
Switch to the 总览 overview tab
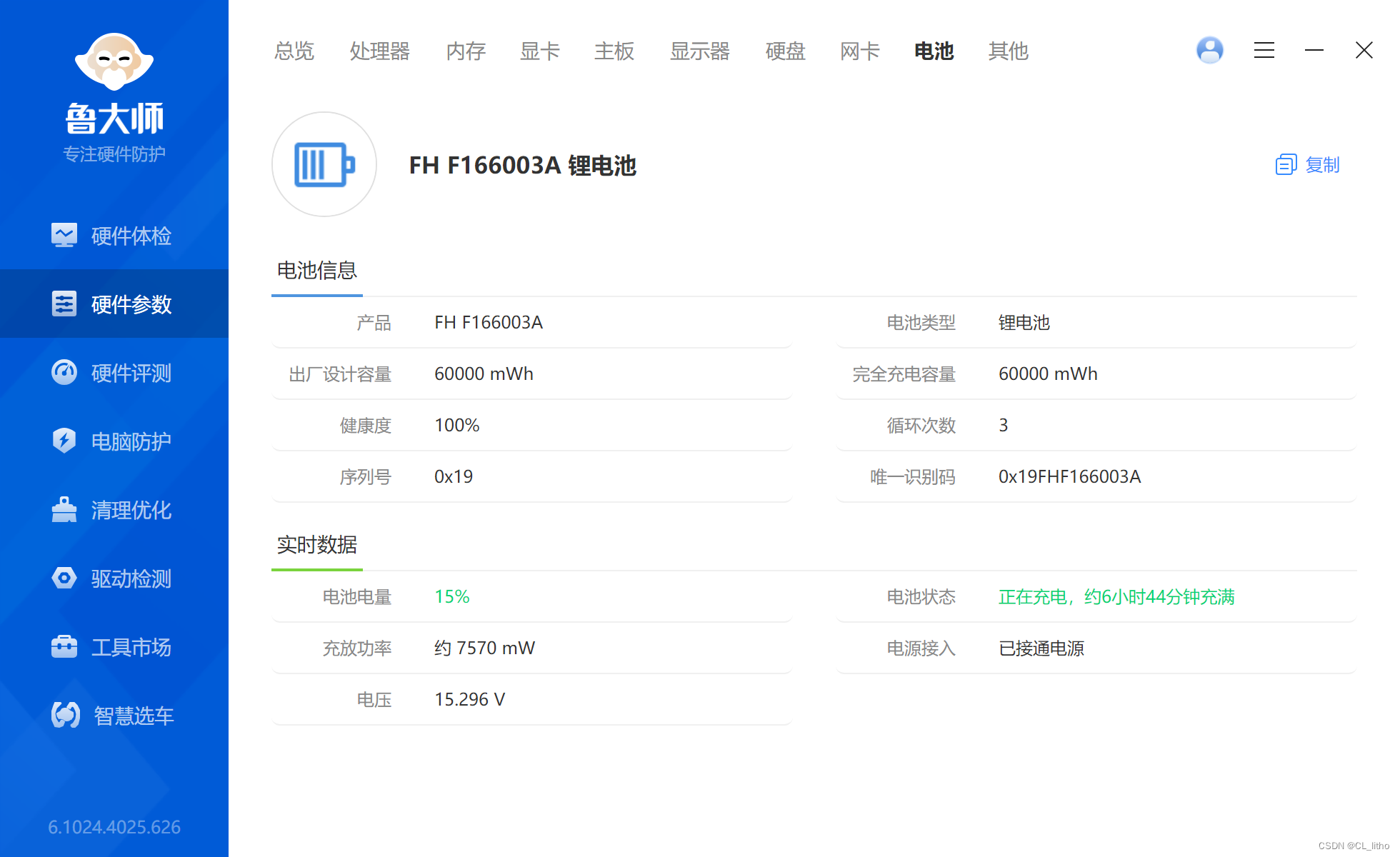tap(294, 51)
